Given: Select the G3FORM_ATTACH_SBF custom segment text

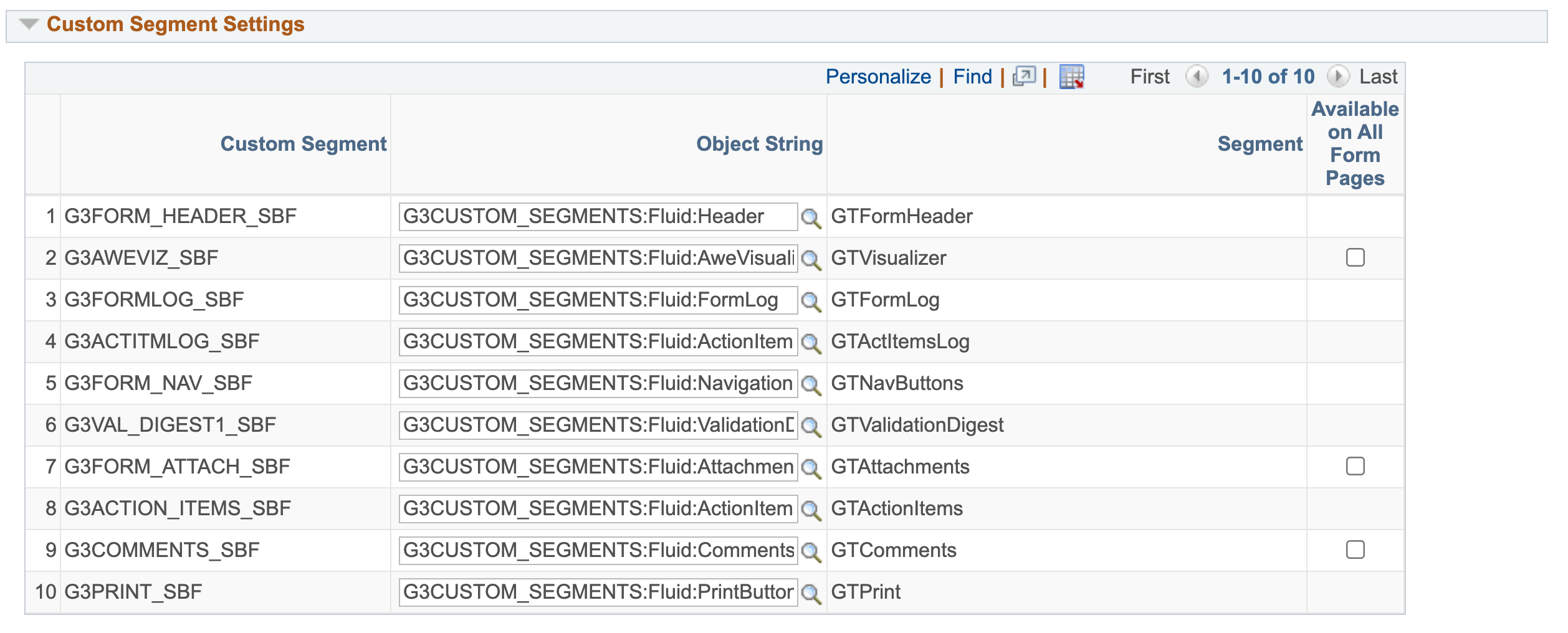Looking at the screenshot, I should (178, 467).
